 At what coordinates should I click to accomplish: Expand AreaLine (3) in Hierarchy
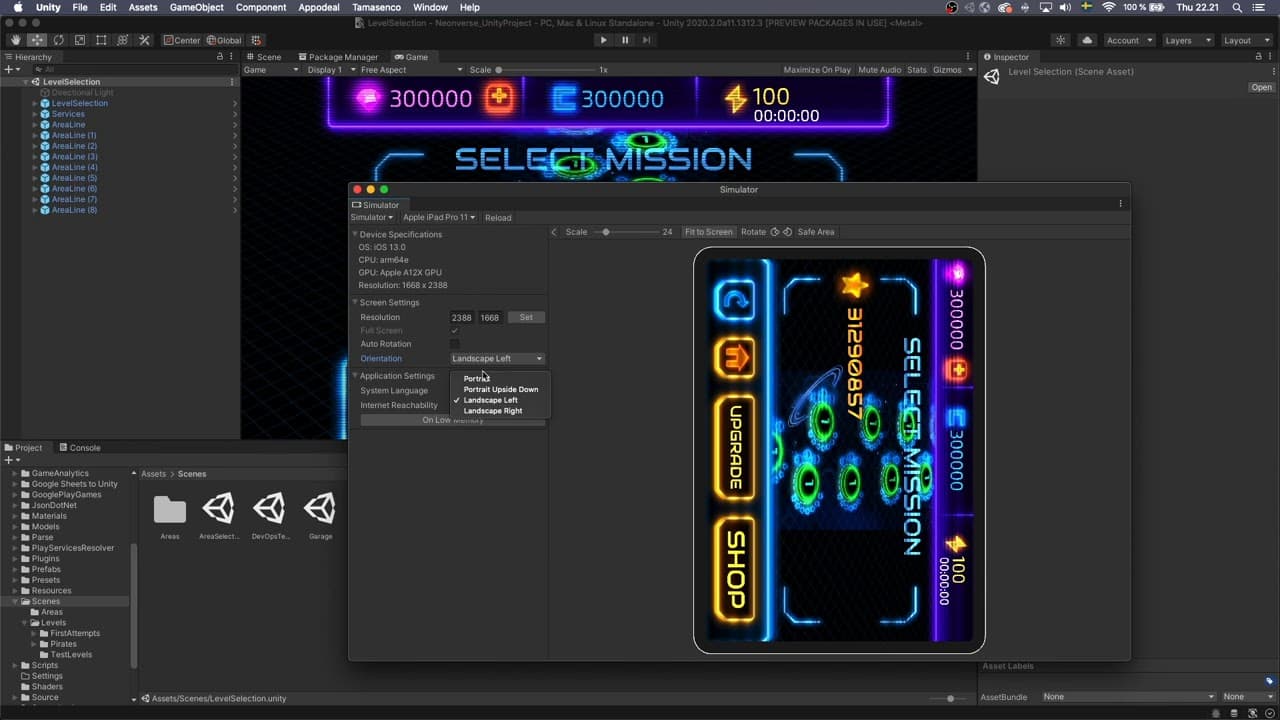click(35, 157)
